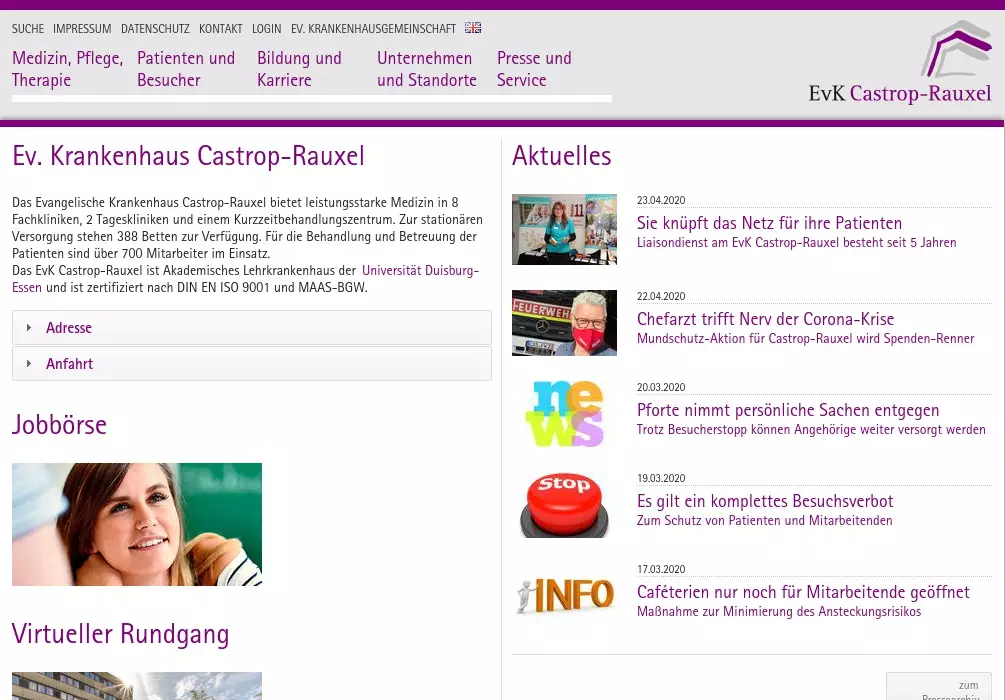The image size is (1005, 700).
Task: Click the zum Pressearchiv button
Action: click(x=938, y=688)
